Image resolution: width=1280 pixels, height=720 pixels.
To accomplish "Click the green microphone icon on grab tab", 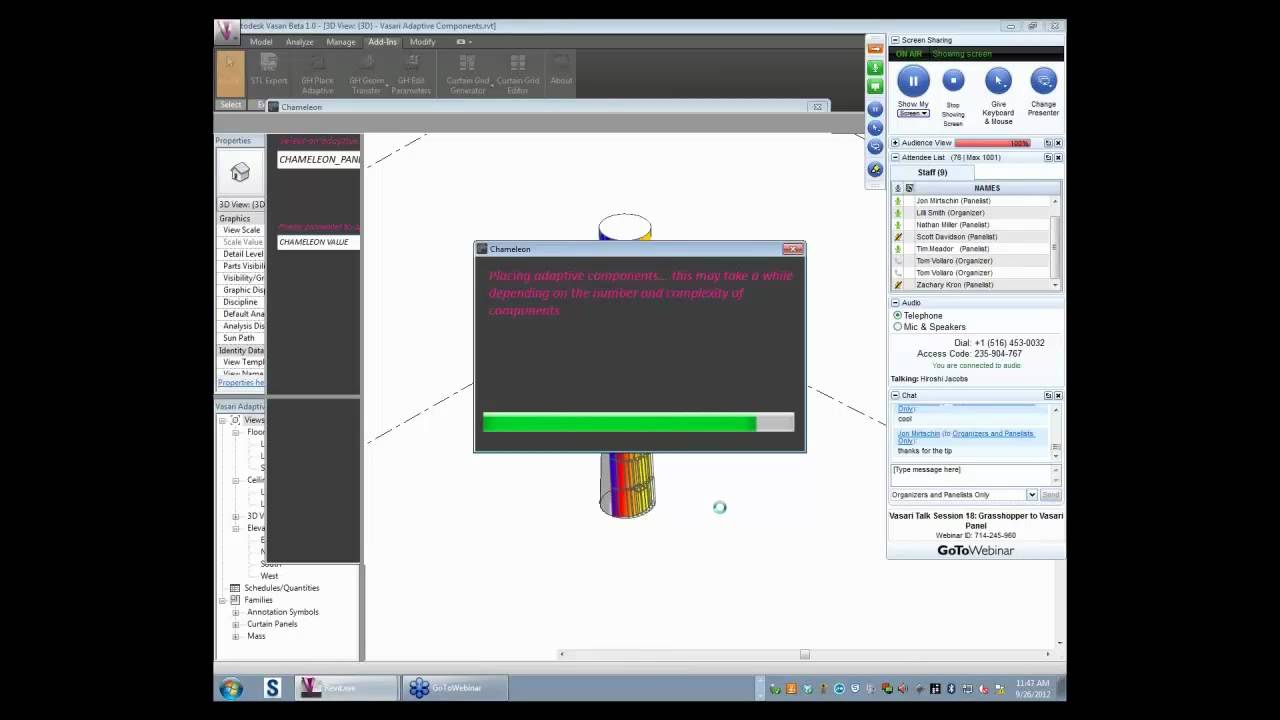I will click(875, 68).
